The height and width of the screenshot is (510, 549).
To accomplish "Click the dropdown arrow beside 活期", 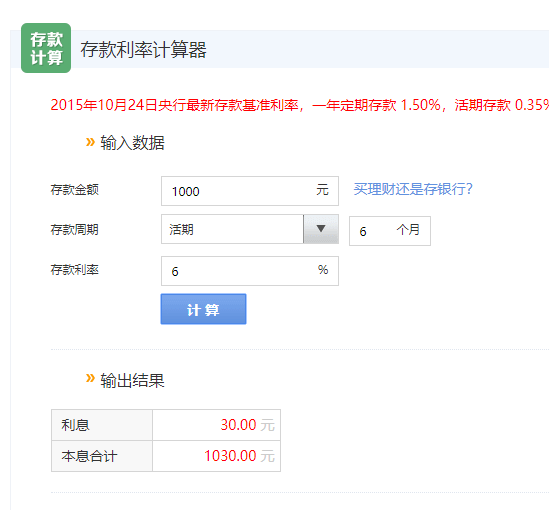I will tap(321, 229).
